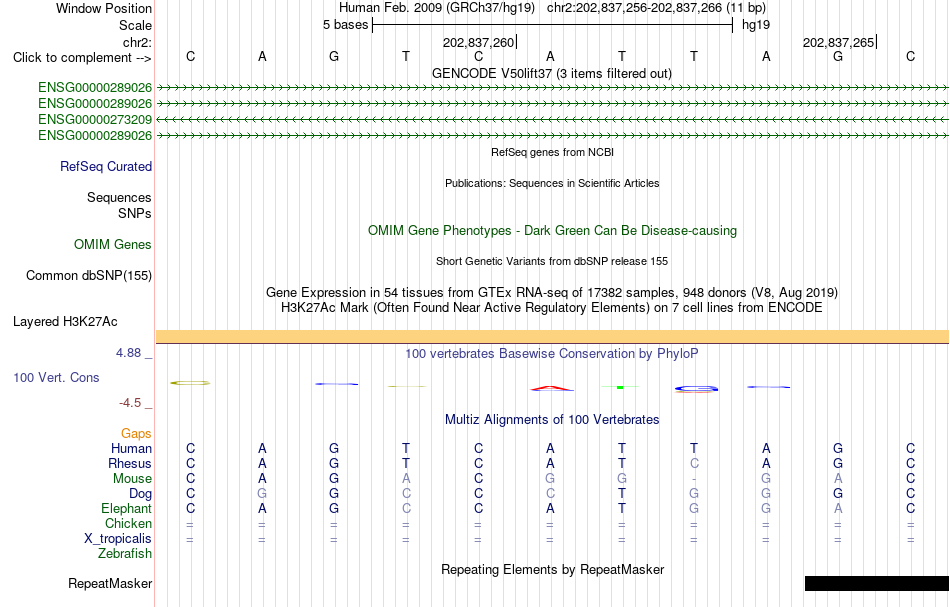The height and width of the screenshot is (607, 950).
Task: Click the 202,837,265 coordinate marker
Action: 839,42
